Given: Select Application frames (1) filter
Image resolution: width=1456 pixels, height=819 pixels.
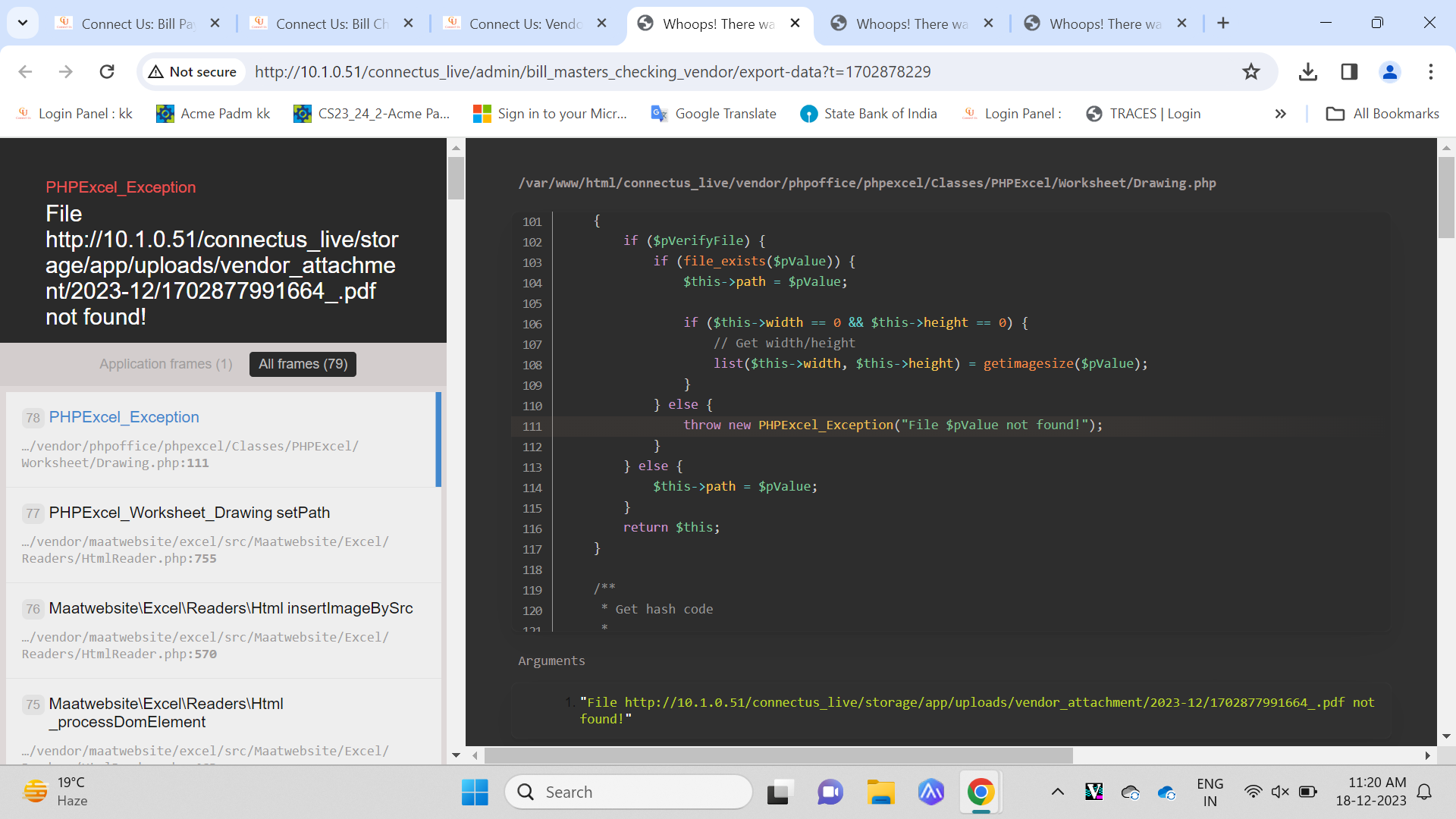Looking at the screenshot, I should (x=166, y=364).
